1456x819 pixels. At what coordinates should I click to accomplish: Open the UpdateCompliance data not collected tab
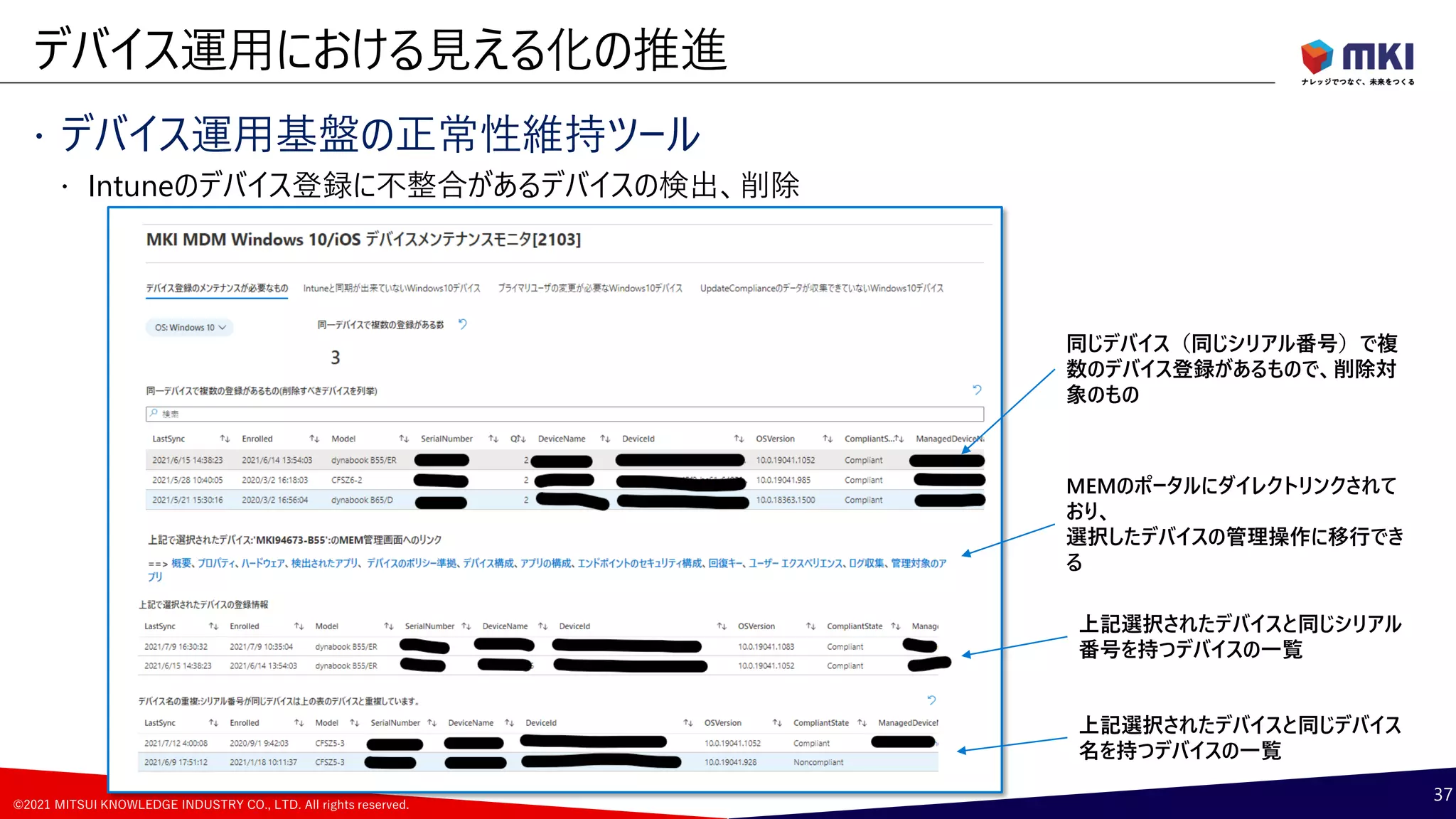[822, 288]
